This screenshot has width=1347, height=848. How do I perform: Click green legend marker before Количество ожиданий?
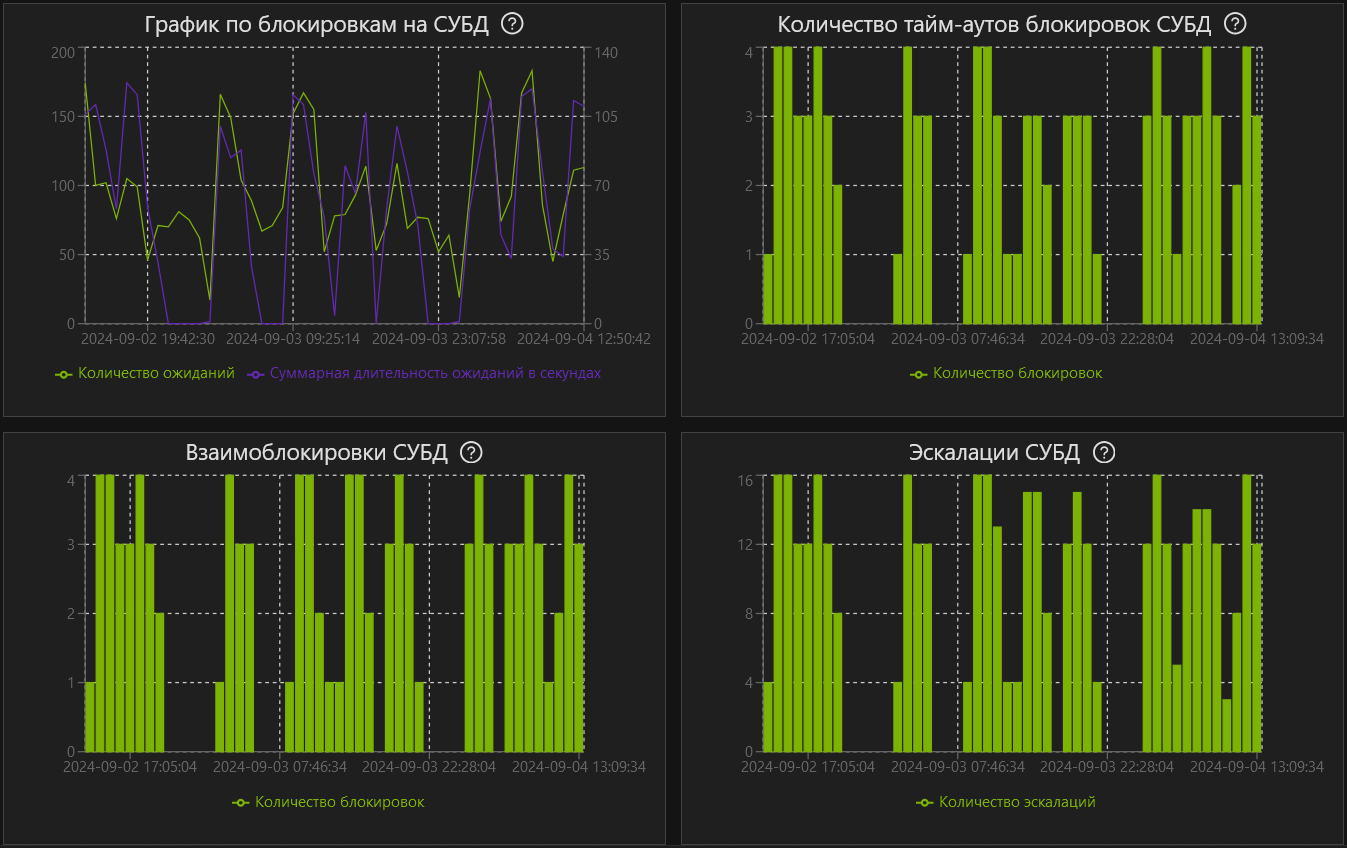pyautogui.click(x=64, y=373)
